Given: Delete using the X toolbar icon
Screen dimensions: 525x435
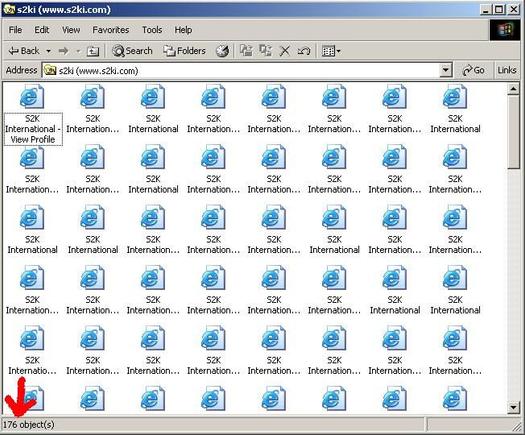Looking at the screenshot, I should (285, 51).
